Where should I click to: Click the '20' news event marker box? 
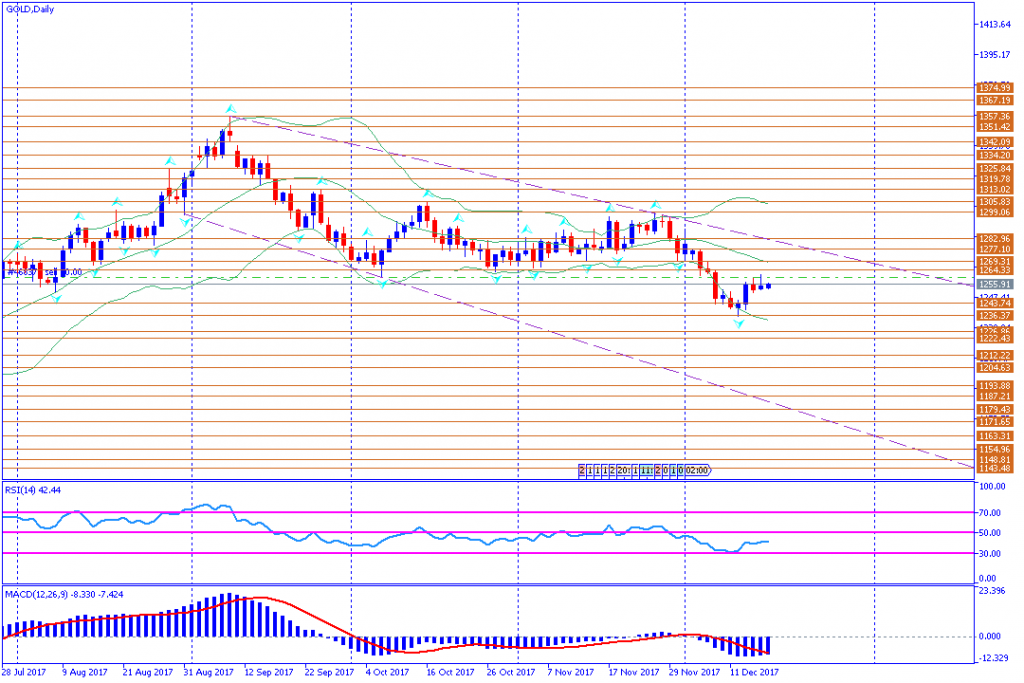[x=623, y=469]
